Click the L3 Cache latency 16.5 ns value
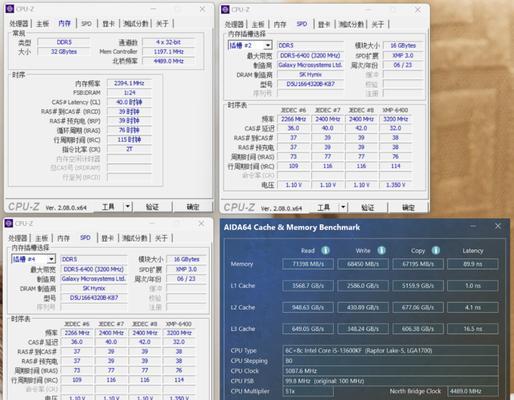The height and width of the screenshot is (400, 514). tap(473, 329)
